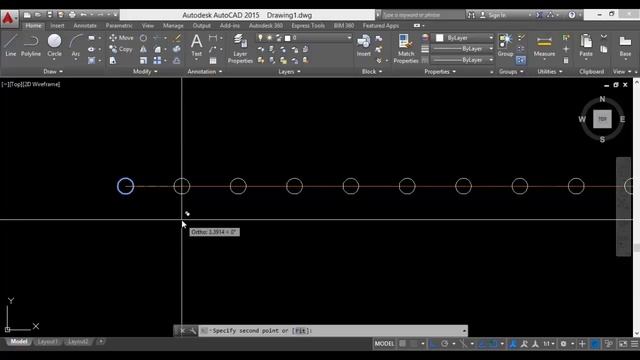The image size is (640, 360).
Task: Click the Move tool
Action: point(121,38)
